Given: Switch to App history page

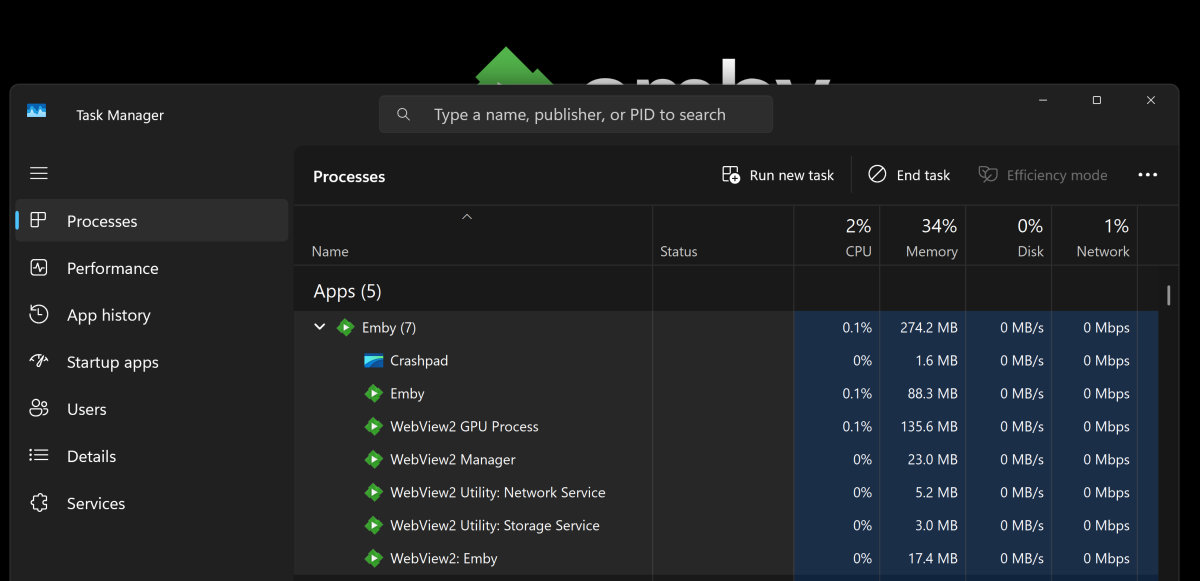Looking at the screenshot, I should click(x=108, y=315).
